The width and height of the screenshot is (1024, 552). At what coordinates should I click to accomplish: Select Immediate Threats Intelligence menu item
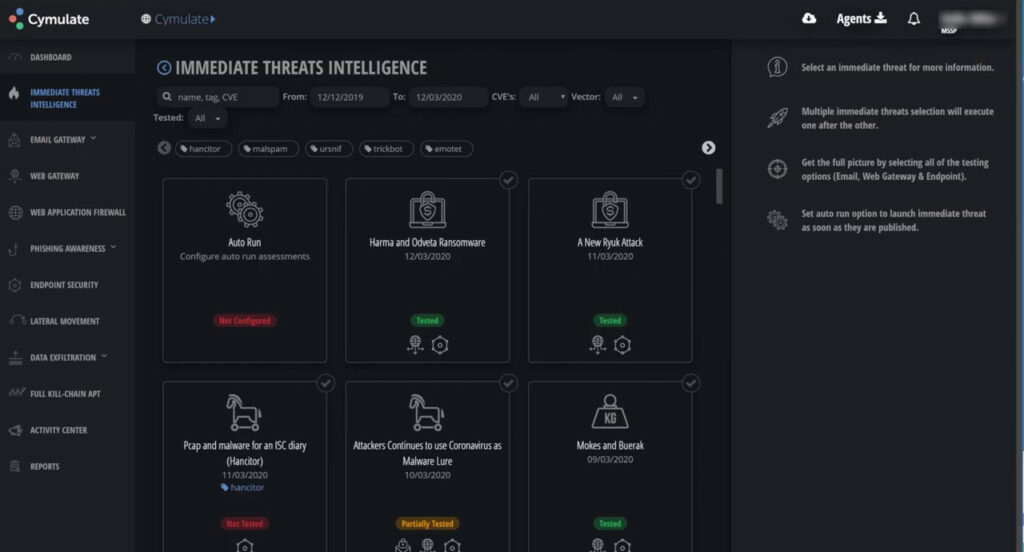[65, 99]
